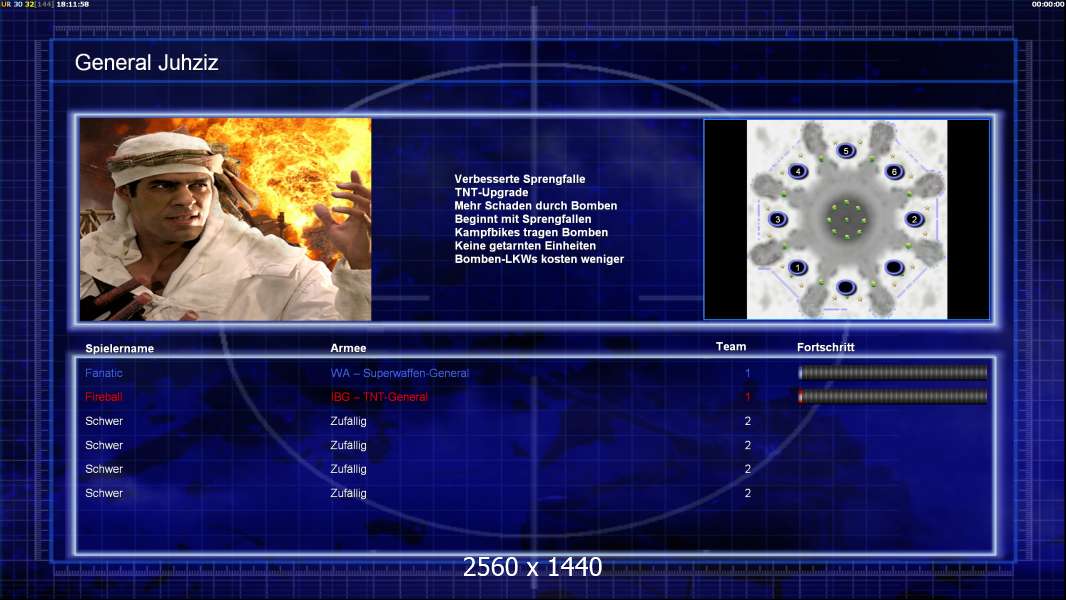Select start position 5 marker
The height and width of the screenshot is (600, 1066).
(846, 151)
